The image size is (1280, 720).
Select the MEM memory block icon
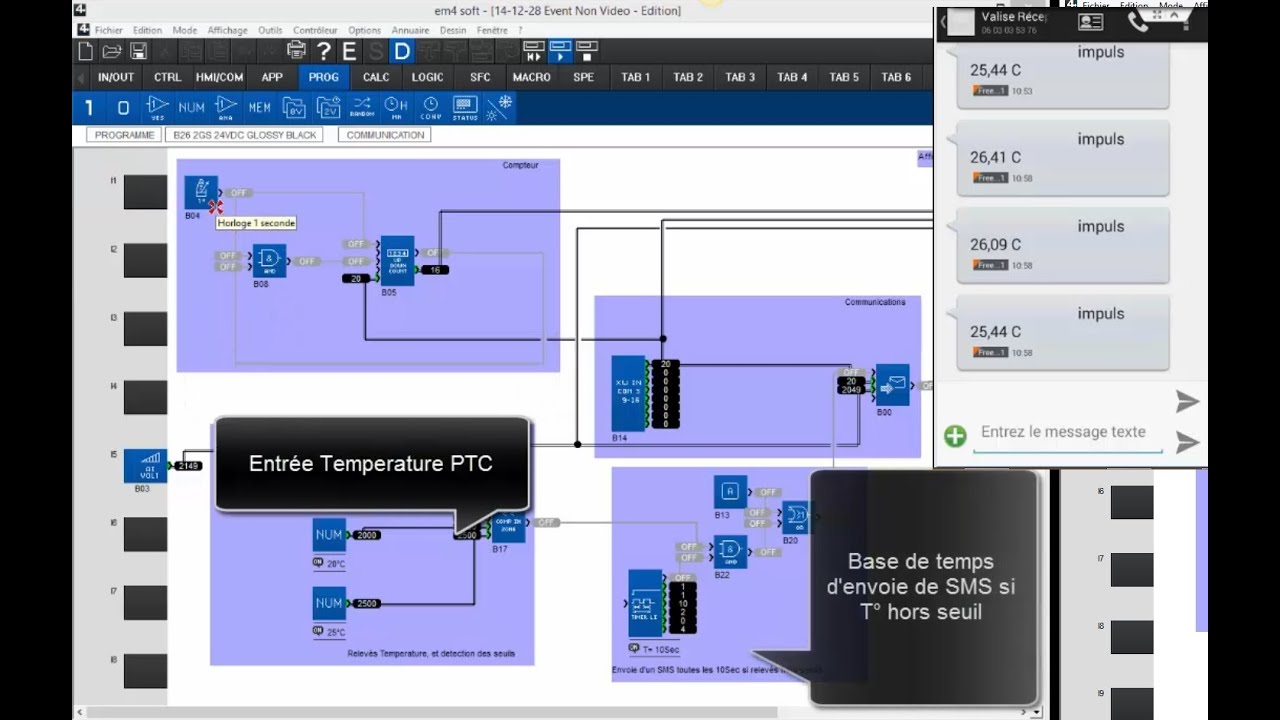tap(260, 107)
